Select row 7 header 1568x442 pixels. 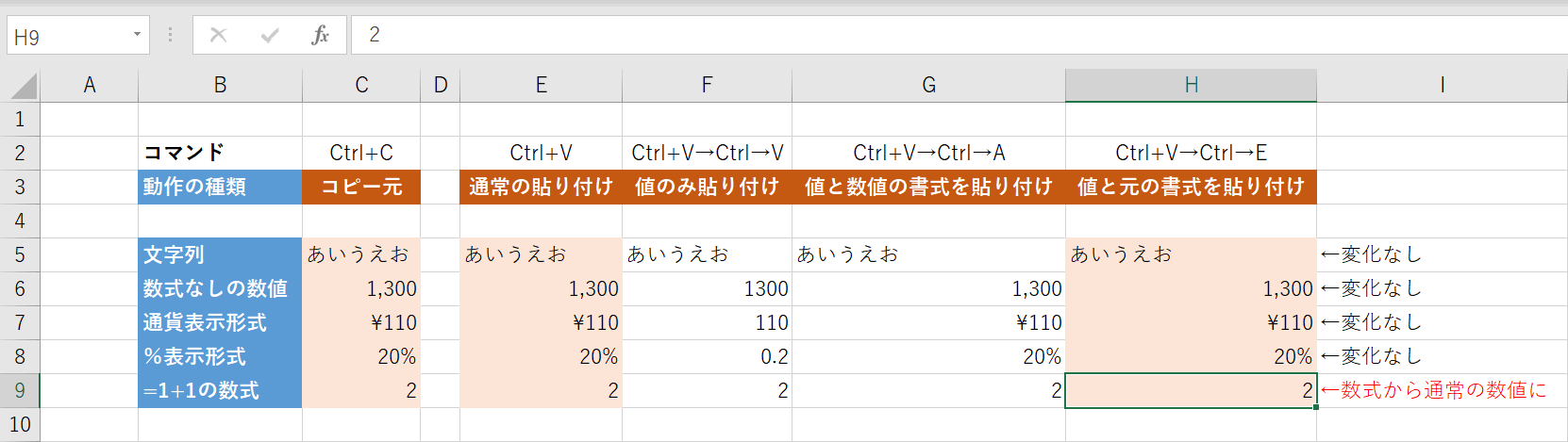tap(20, 322)
